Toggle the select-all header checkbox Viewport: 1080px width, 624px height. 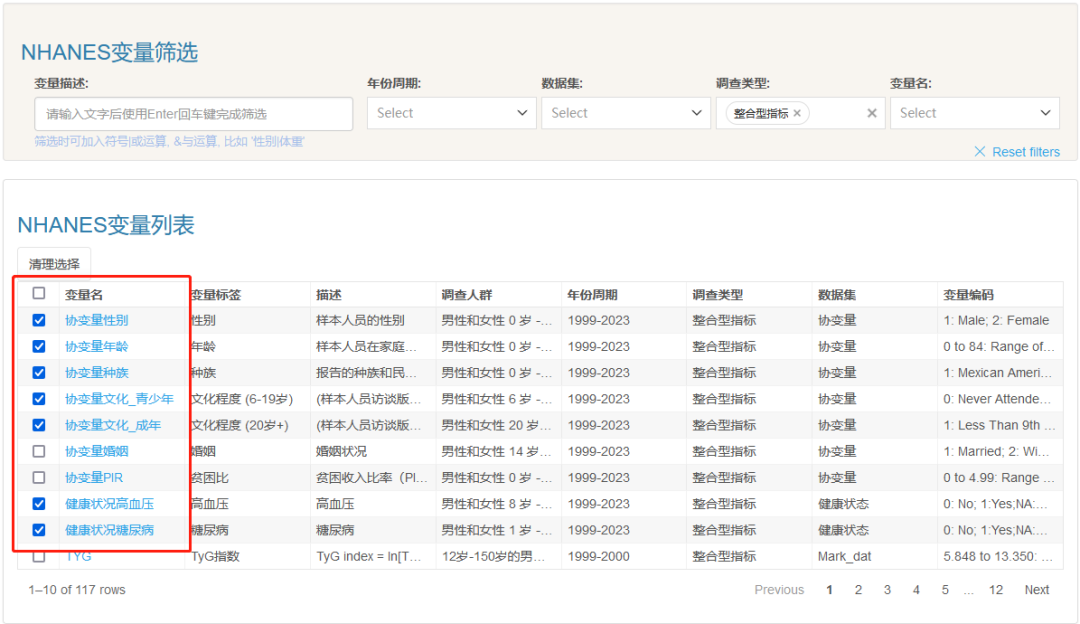tap(39, 293)
